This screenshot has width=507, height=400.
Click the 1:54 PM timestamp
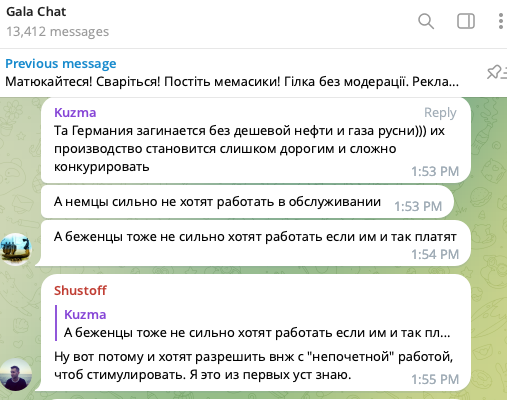pos(435,255)
